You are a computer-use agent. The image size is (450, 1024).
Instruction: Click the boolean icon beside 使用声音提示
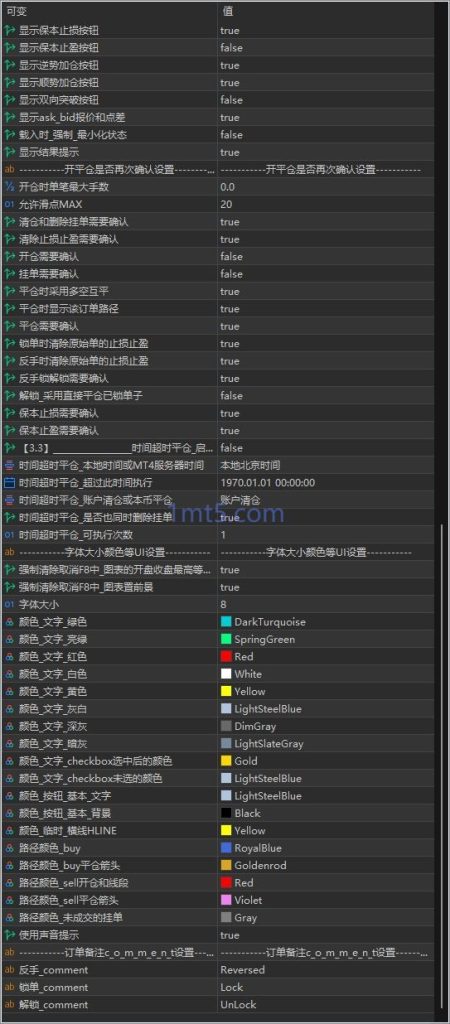(9, 935)
